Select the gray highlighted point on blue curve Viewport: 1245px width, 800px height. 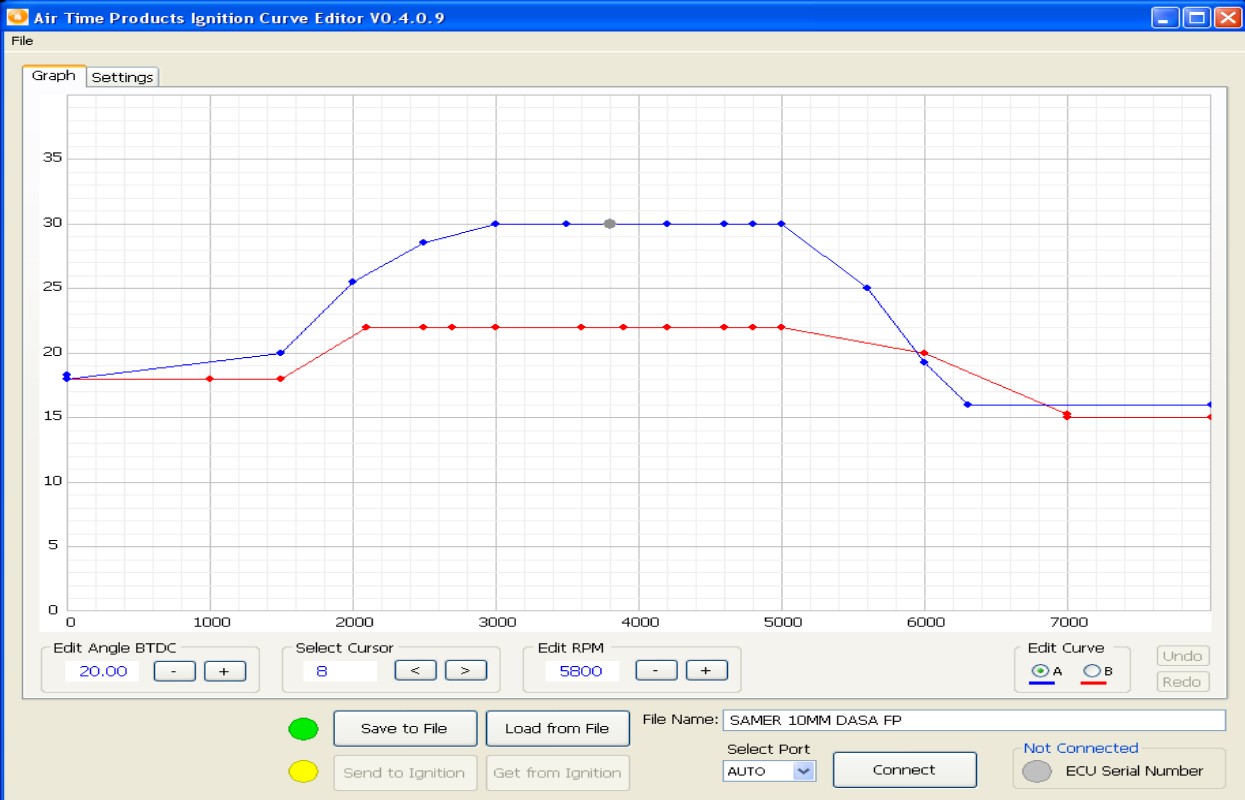coord(610,224)
